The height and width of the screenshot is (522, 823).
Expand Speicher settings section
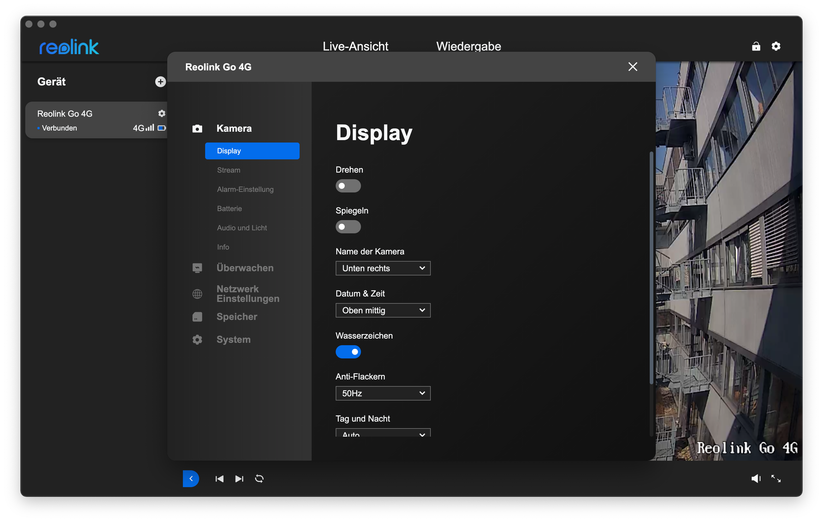point(237,317)
